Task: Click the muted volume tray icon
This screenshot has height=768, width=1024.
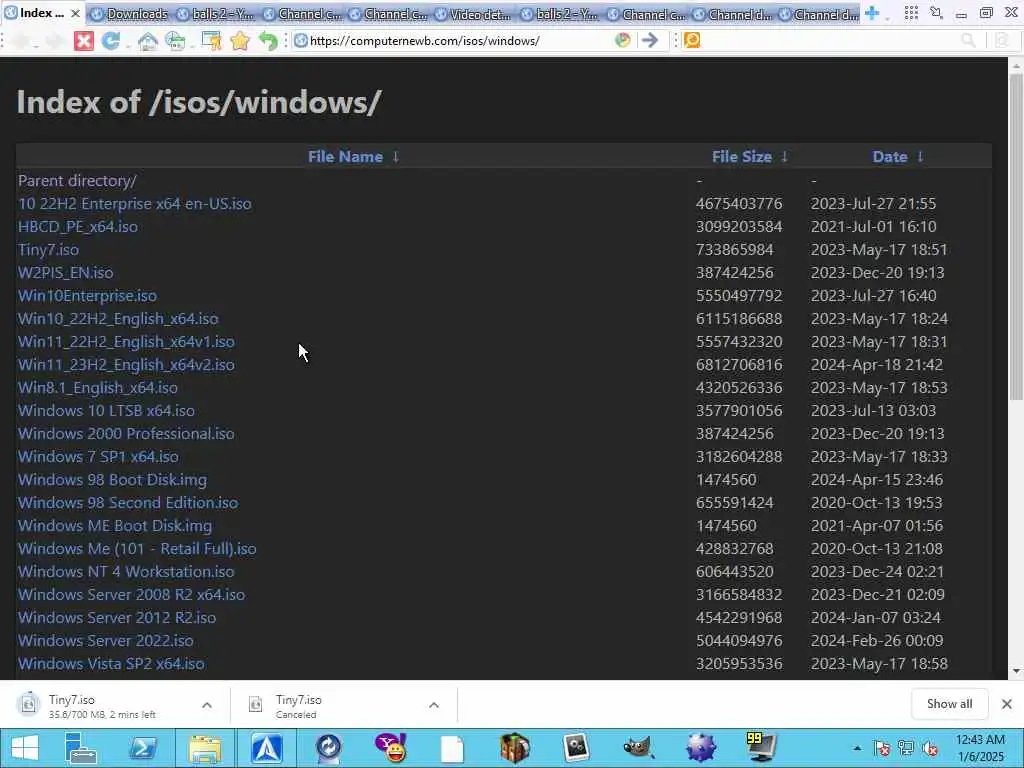Action: point(930,748)
